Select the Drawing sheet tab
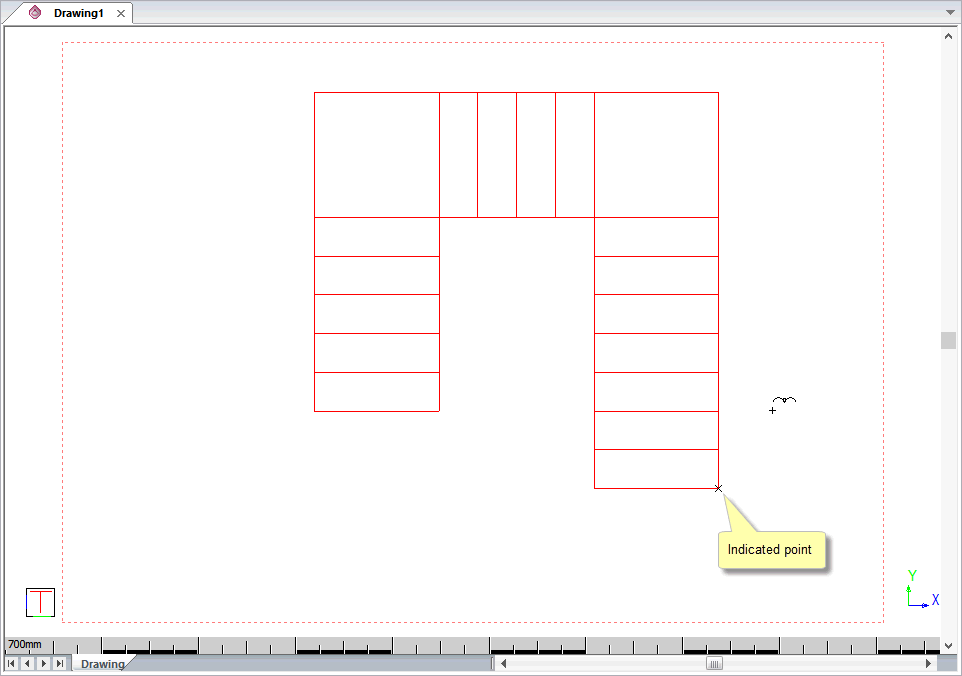 click(x=102, y=664)
